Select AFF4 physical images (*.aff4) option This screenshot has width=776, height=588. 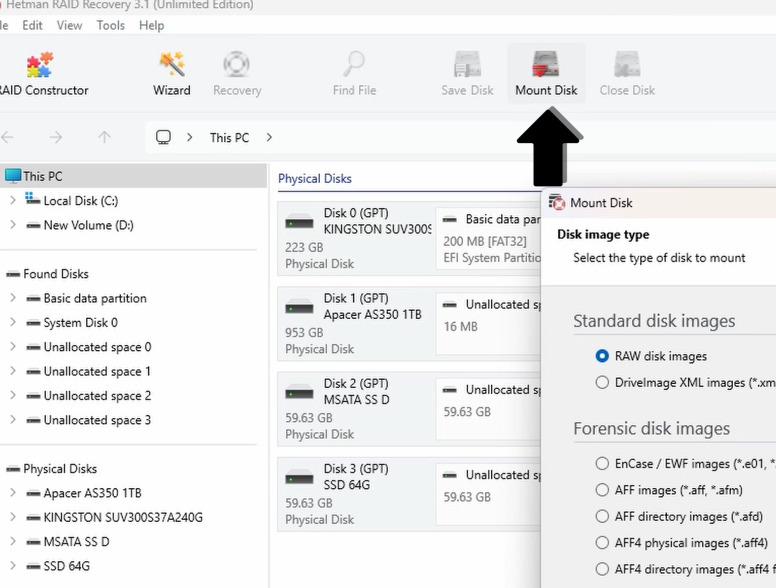coord(602,542)
